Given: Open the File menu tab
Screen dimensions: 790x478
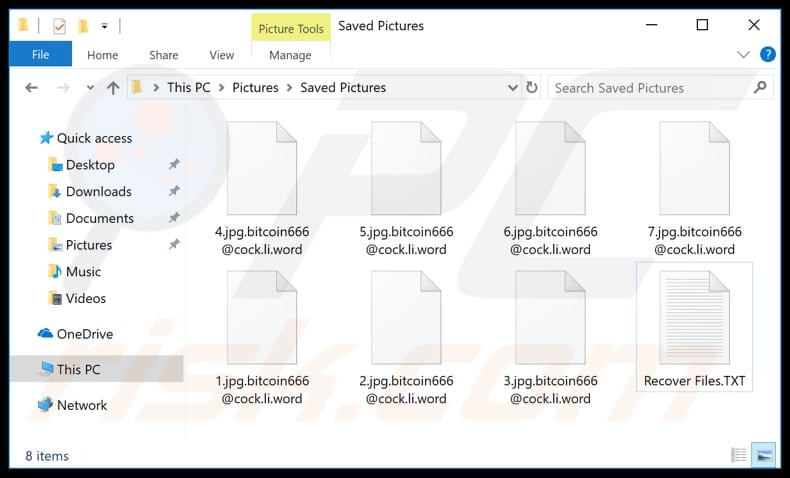Looking at the screenshot, I should (40, 54).
